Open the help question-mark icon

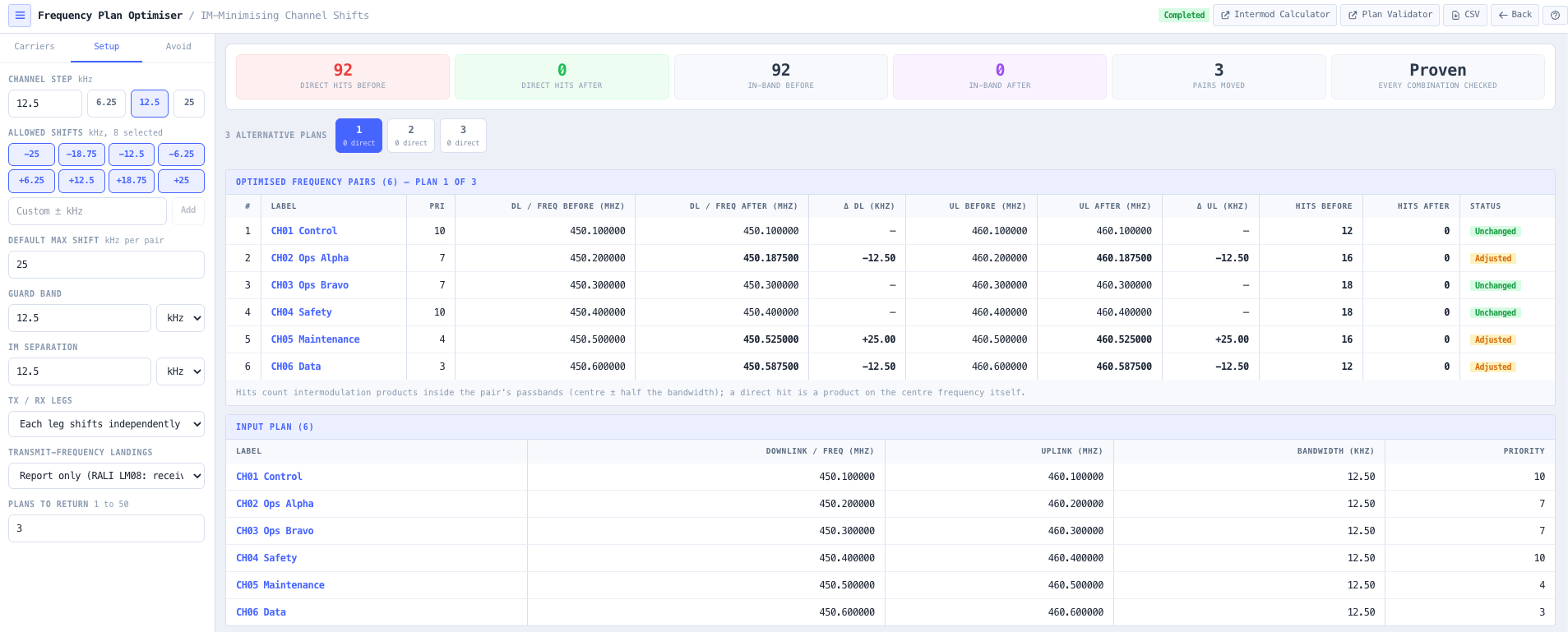tap(1555, 15)
